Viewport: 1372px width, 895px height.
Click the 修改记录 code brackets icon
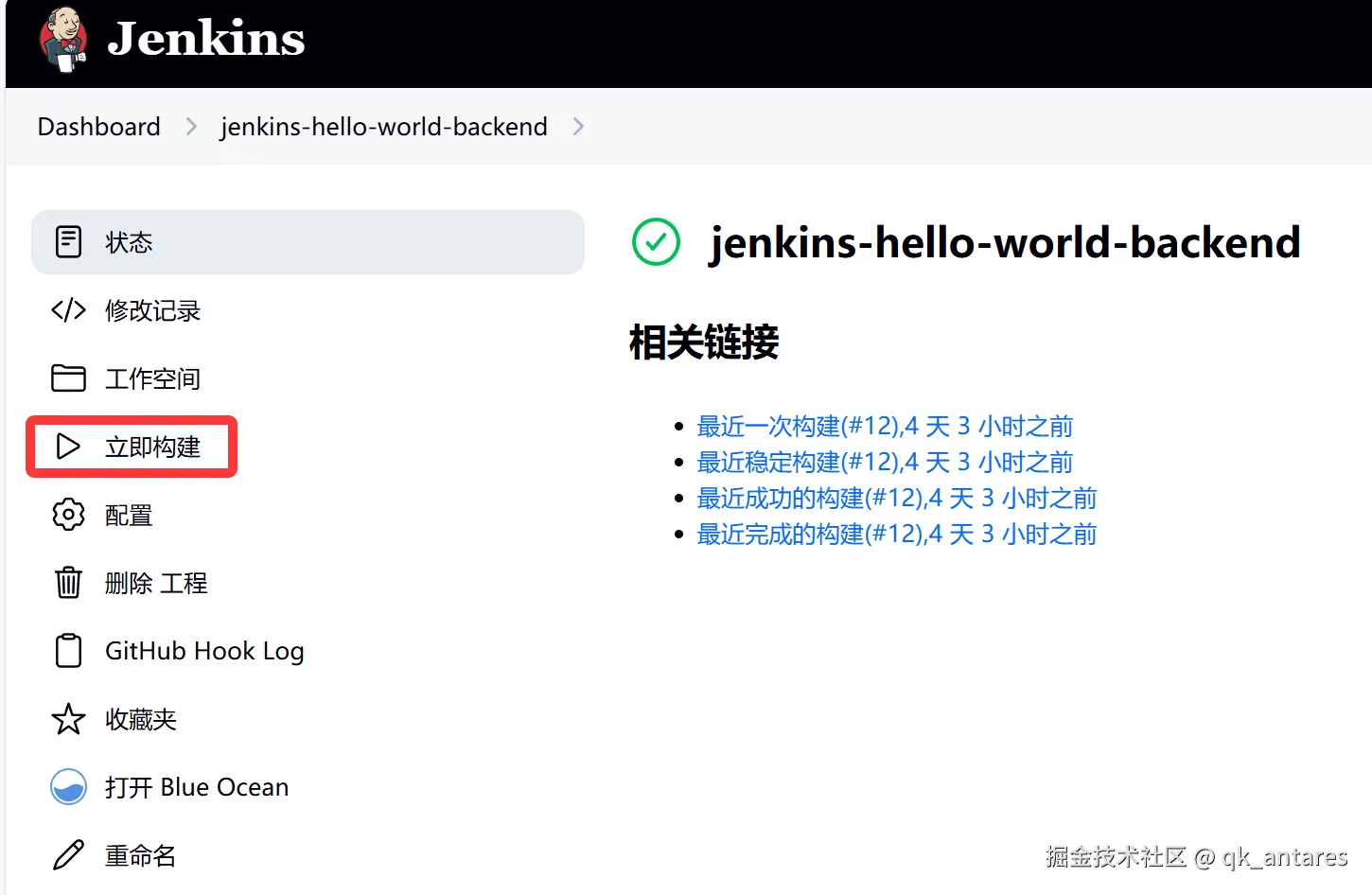click(x=68, y=310)
